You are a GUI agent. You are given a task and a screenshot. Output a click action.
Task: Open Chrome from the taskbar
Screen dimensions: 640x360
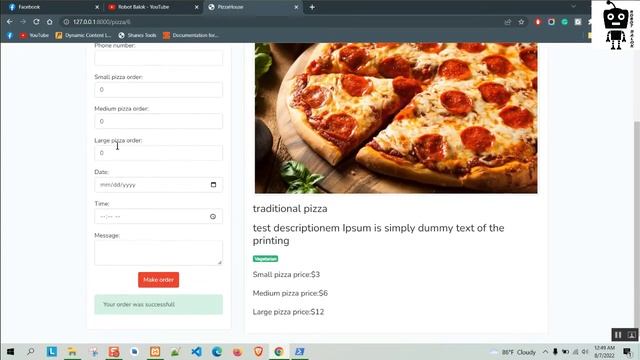click(x=279, y=351)
